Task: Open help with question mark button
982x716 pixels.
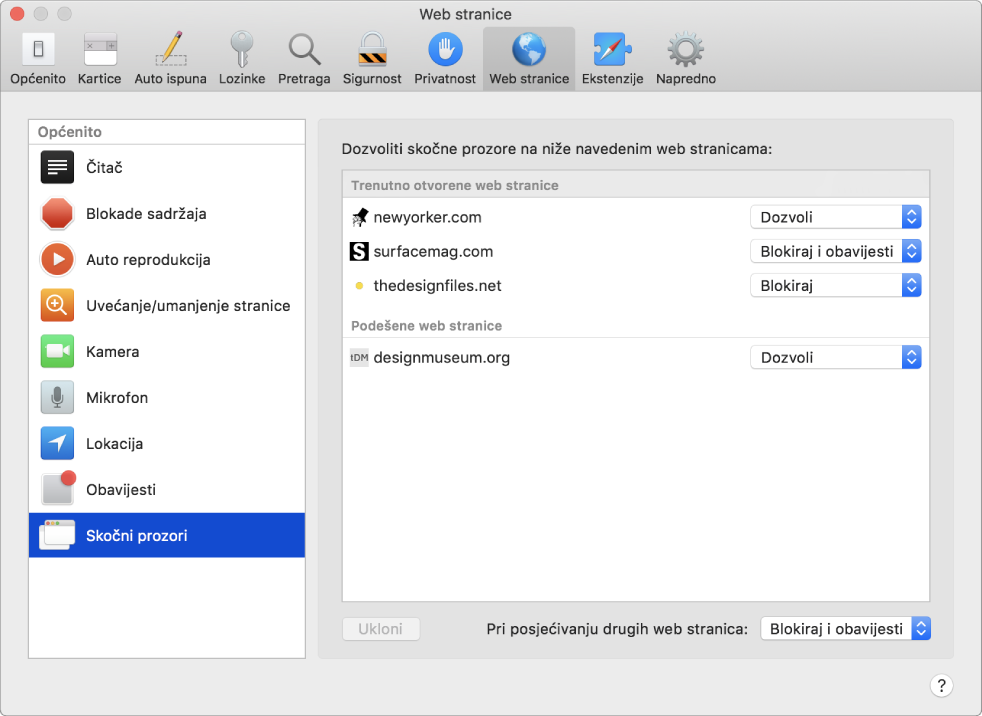Action: 941,685
